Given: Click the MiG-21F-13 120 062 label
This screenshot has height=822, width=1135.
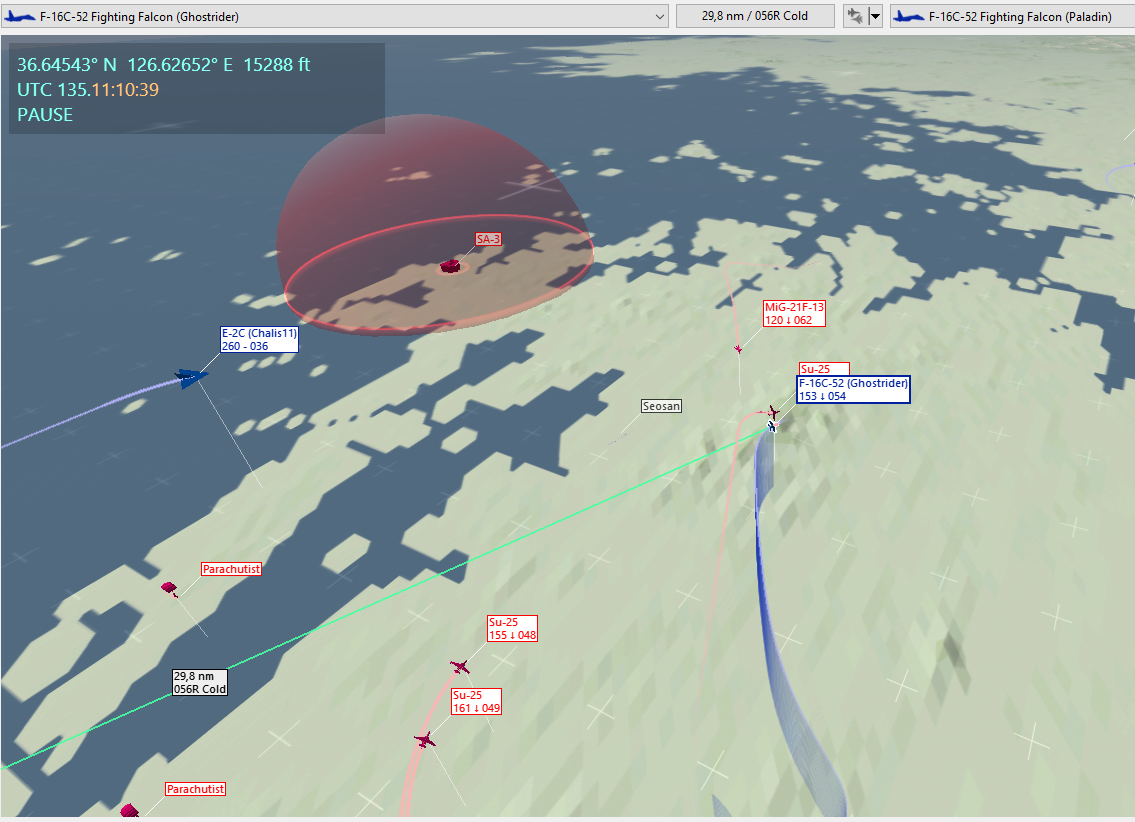Looking at the screenshot, I should [794, 313].
